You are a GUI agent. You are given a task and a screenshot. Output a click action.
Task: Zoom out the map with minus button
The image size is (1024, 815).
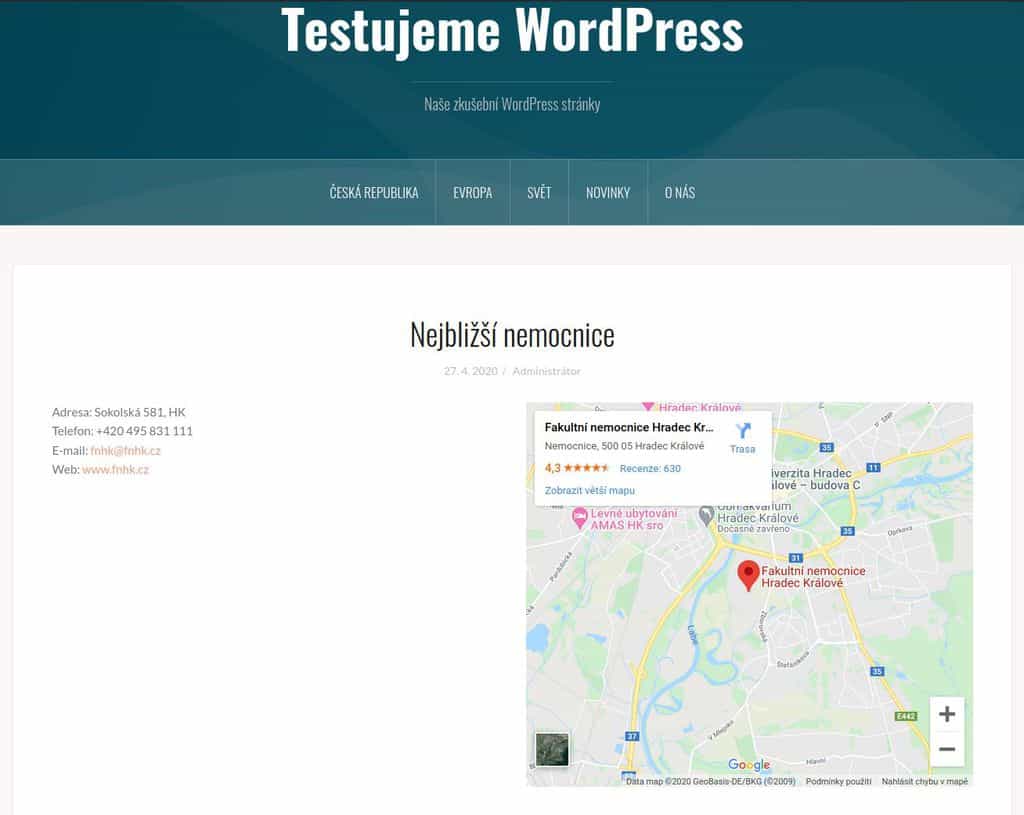(947, 749)
